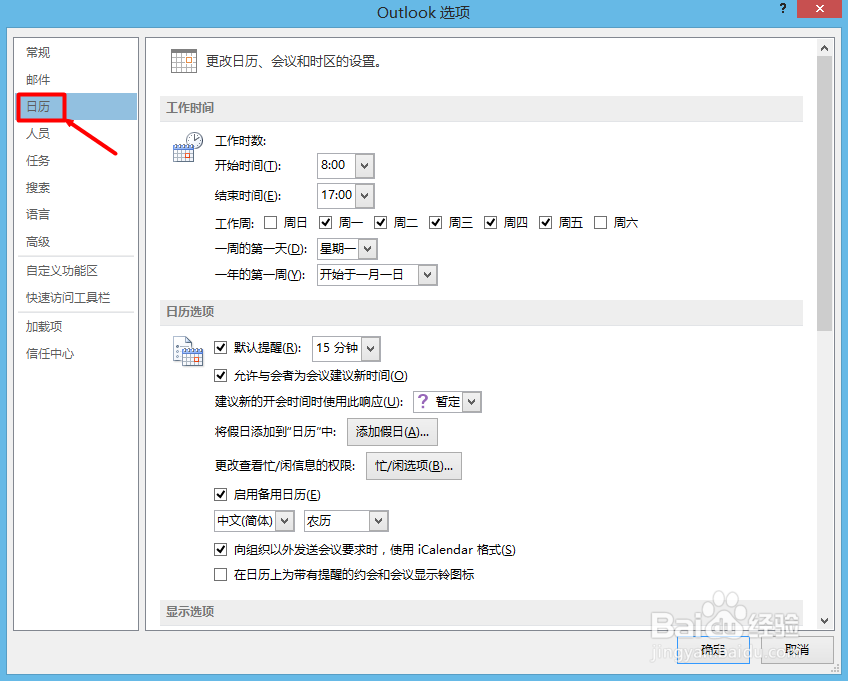Disable 启用备用日历 checkbox
The image size is (848, 681).
(x=221, y=494)
